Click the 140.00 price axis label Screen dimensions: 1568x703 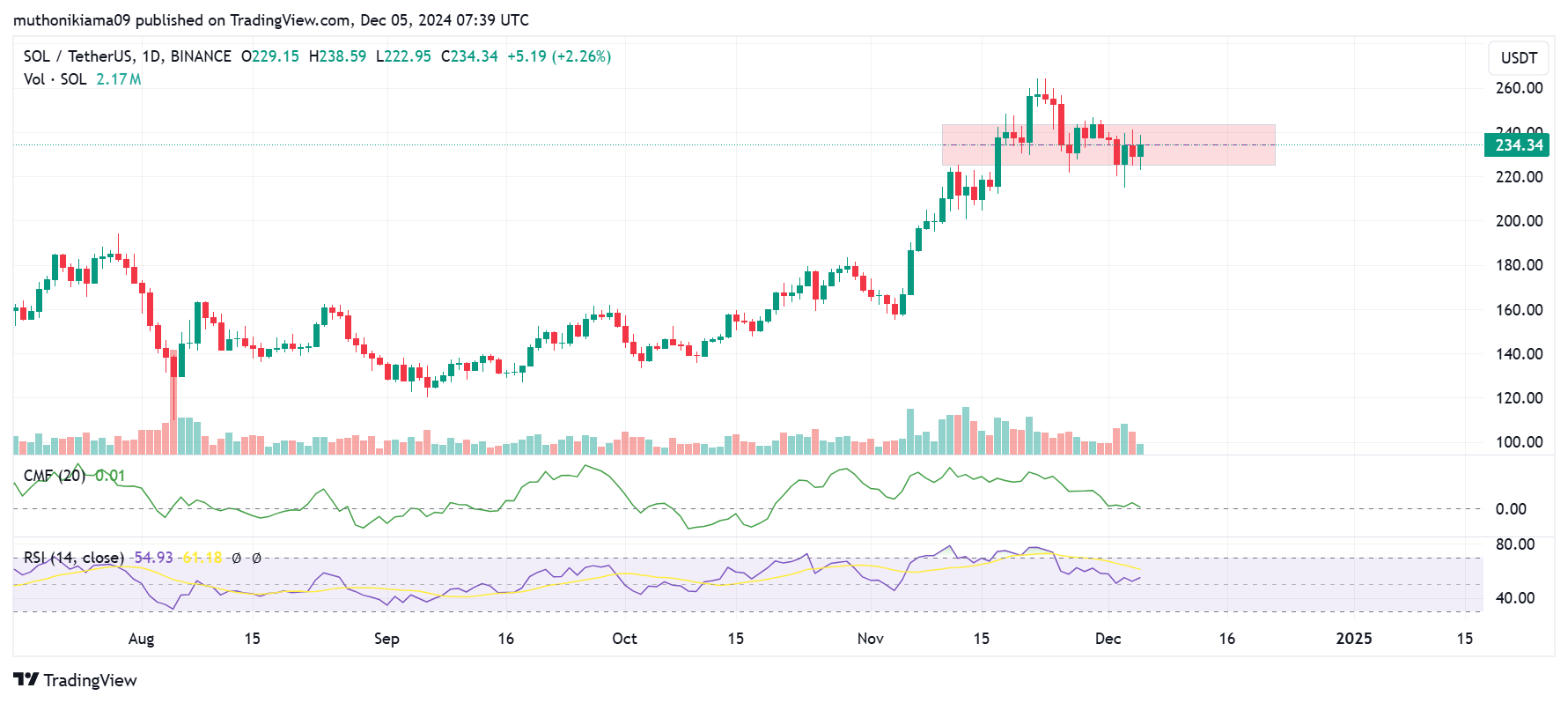[x=1519, y=354]
